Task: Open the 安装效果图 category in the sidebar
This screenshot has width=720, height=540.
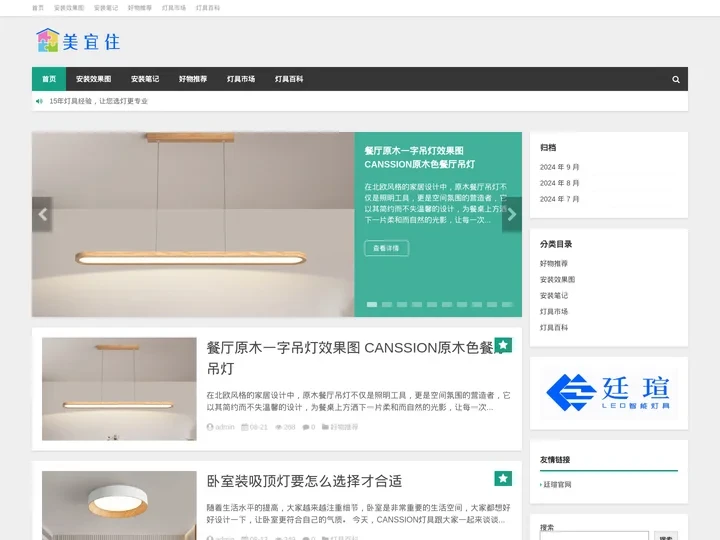Action: point(557,280)
